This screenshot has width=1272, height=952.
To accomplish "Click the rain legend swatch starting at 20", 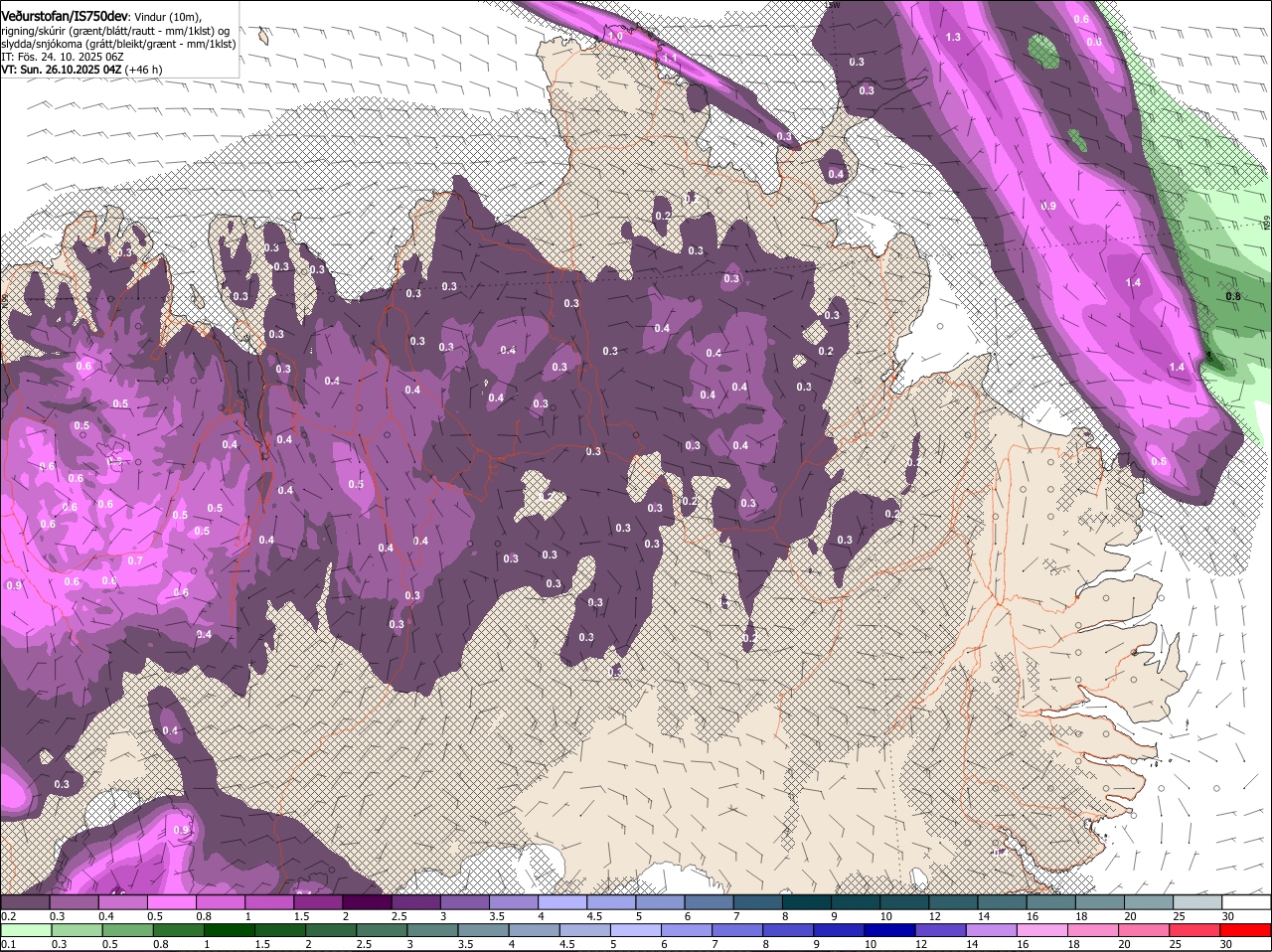I will 1144,929.
